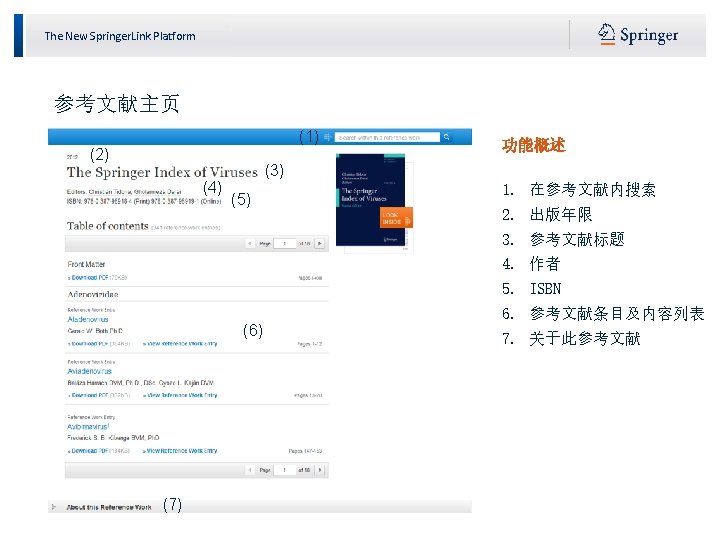Click list item 关于此参考文献
The height and width of the screenshot is (540, 720).
pos(585,338)
